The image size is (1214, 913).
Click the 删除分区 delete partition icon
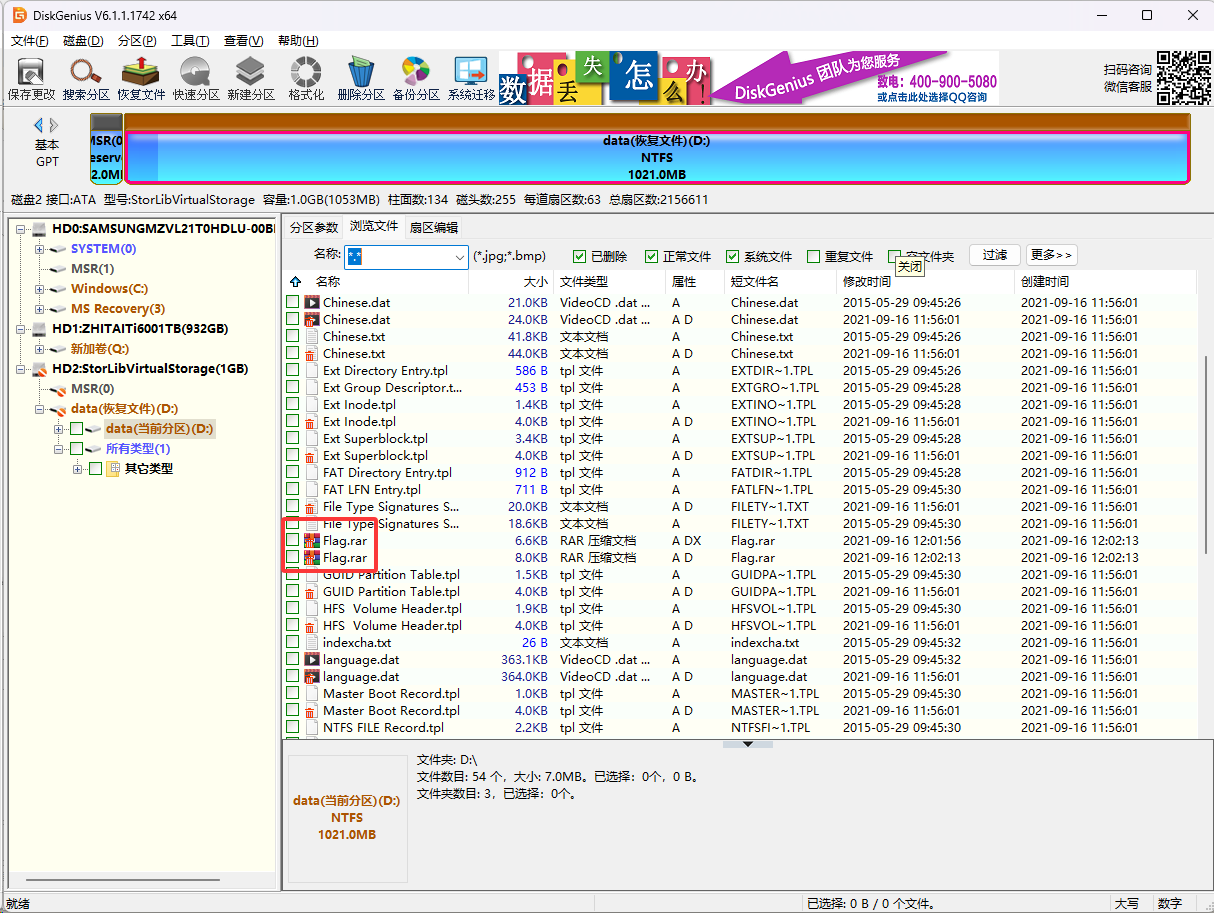(x=361, y=76)
